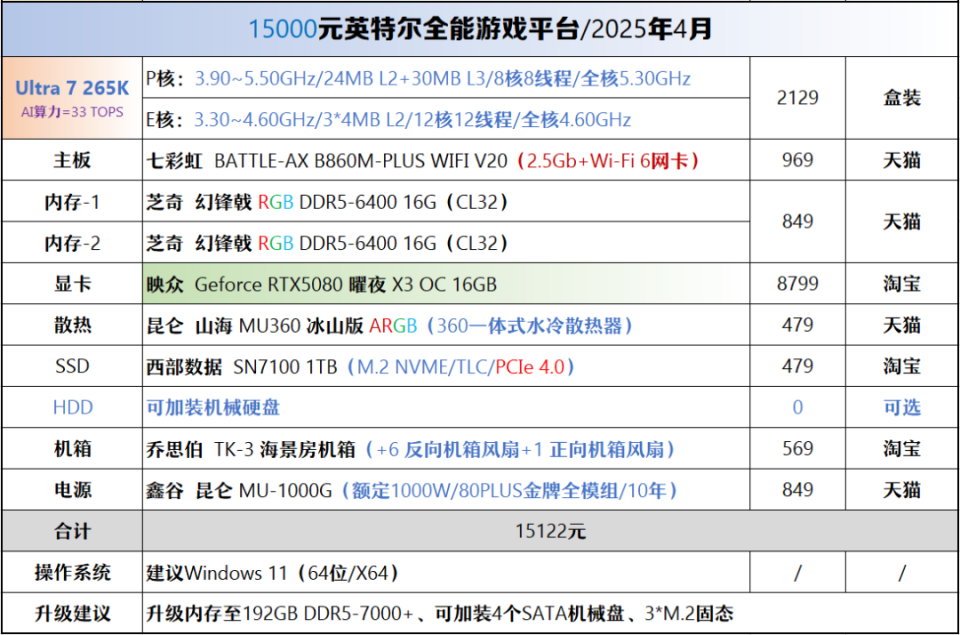Click the title "15000元英特尔全能游戏平台/2025年4月"
Image resolution: width=960 pixels, height=635 pixels.
click(480, 29)
